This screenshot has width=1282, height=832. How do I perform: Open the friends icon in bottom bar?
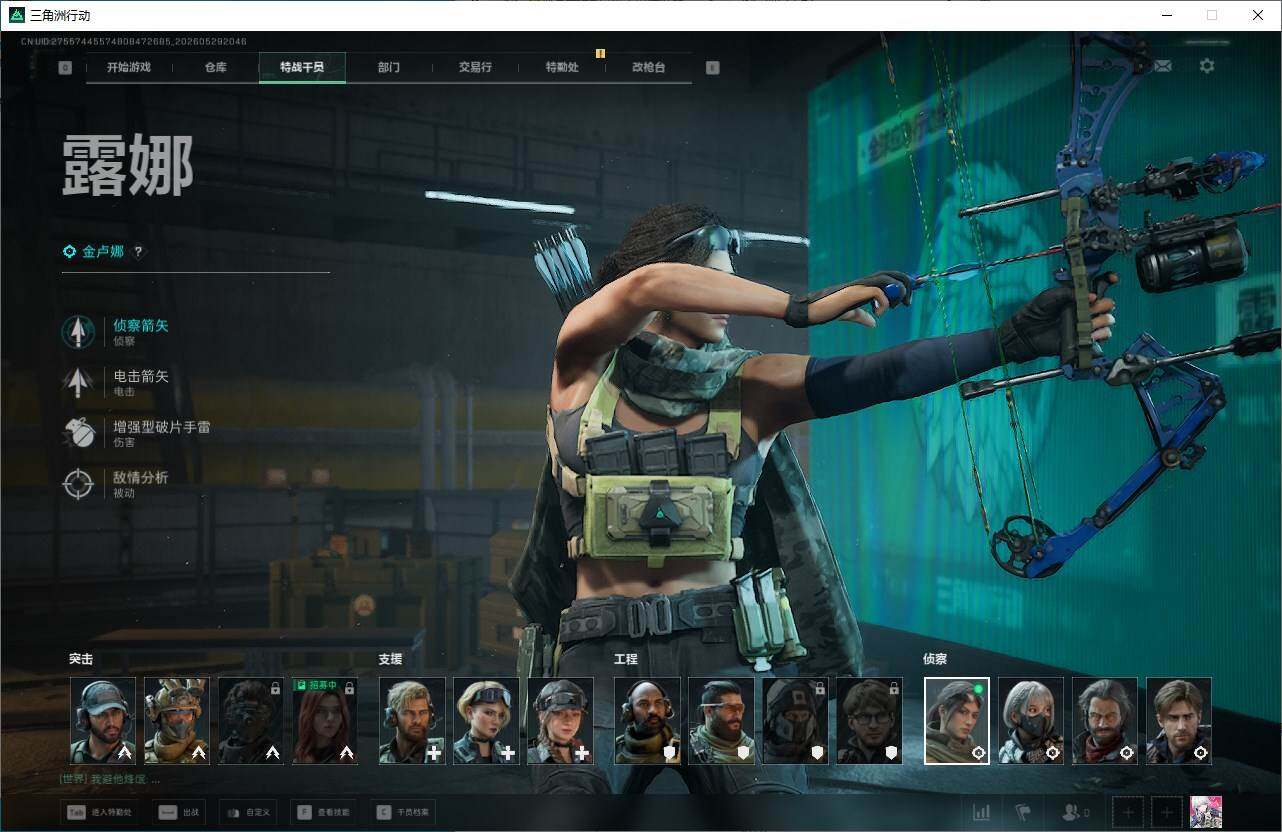click(1076, 812)
